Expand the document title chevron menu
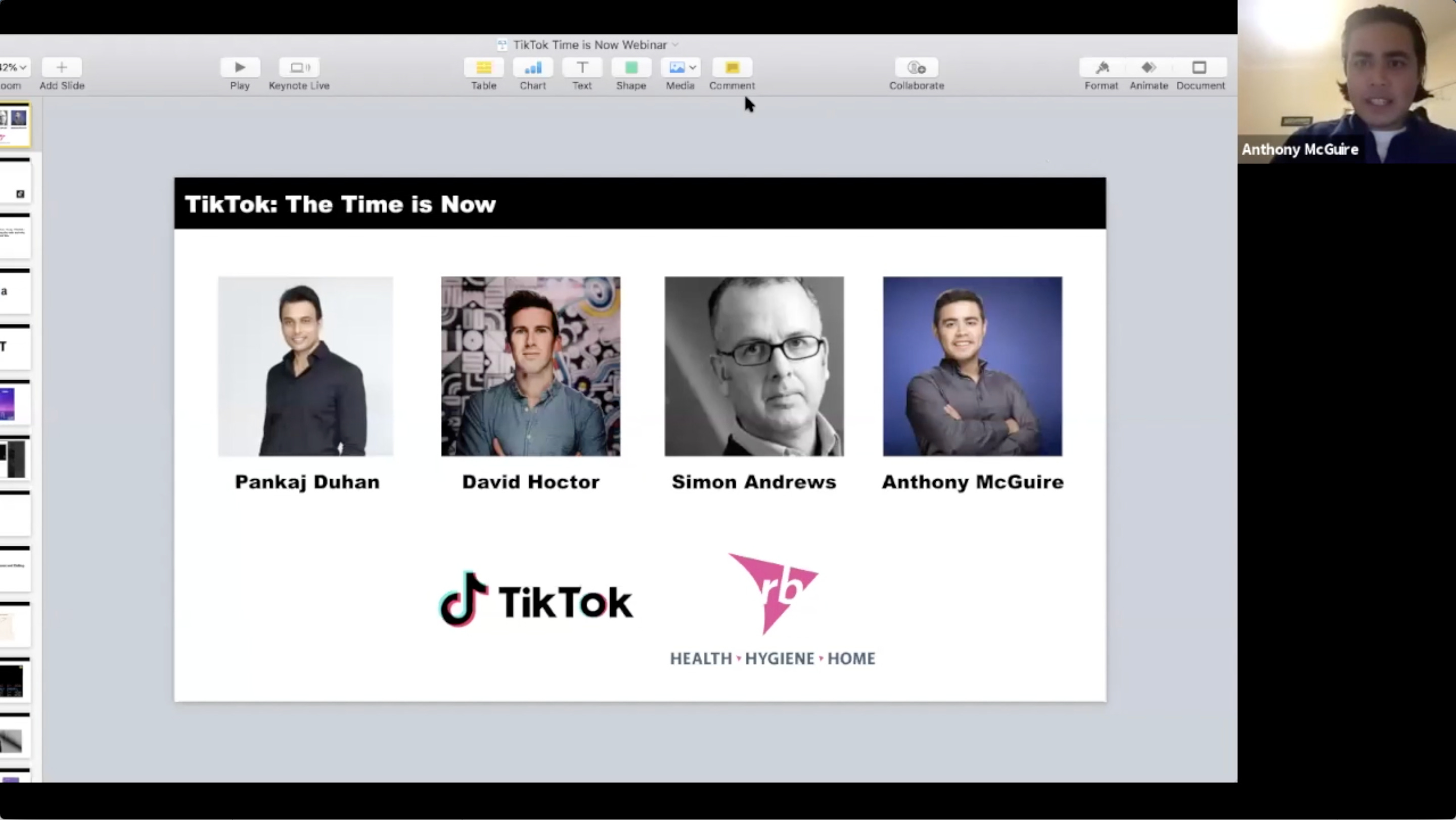This screenshot has height=820, width=1456. point(675,44)
